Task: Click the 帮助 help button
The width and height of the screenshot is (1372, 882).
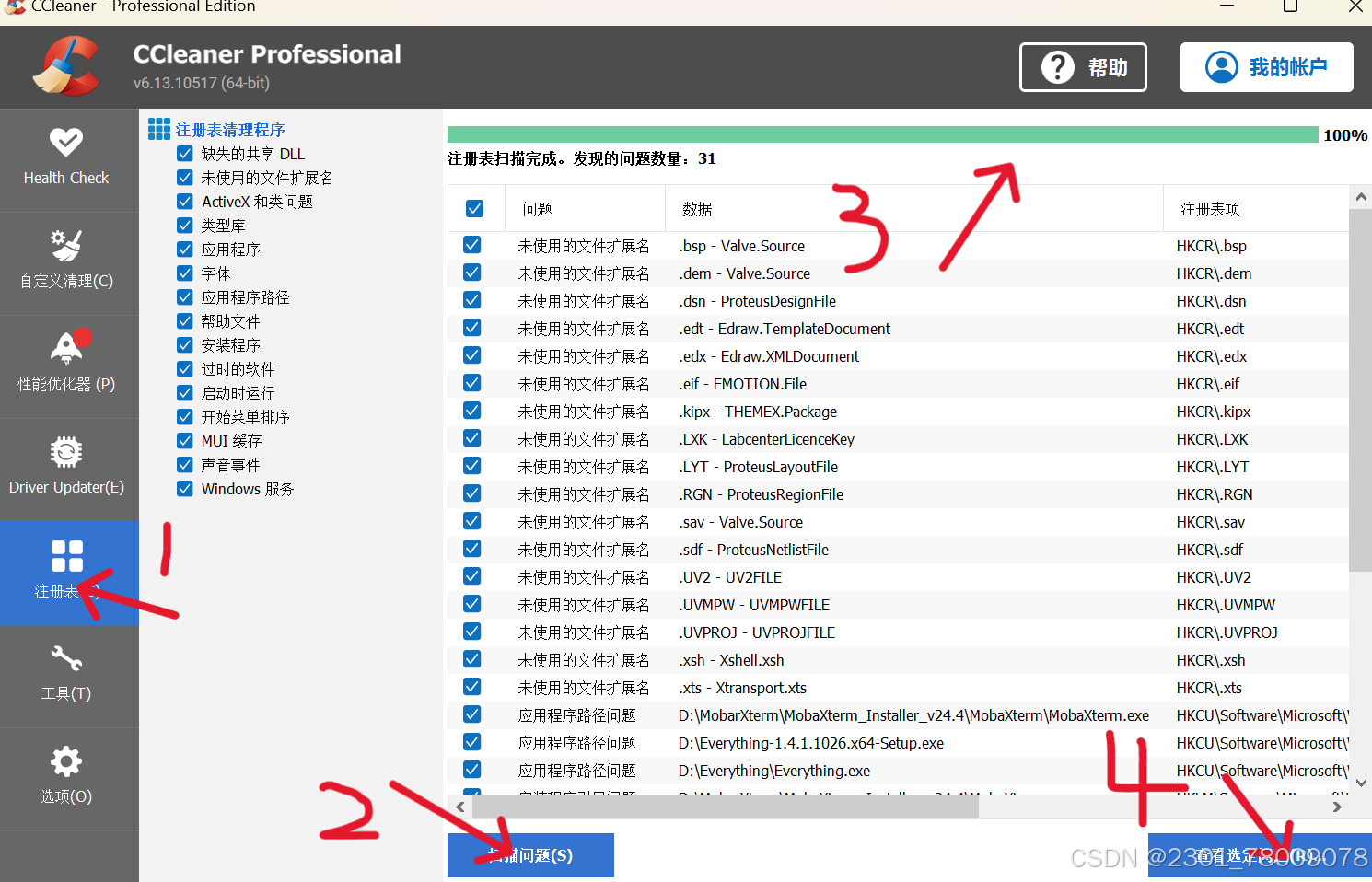Action: pyautogui.click(x=1083, y=67)
